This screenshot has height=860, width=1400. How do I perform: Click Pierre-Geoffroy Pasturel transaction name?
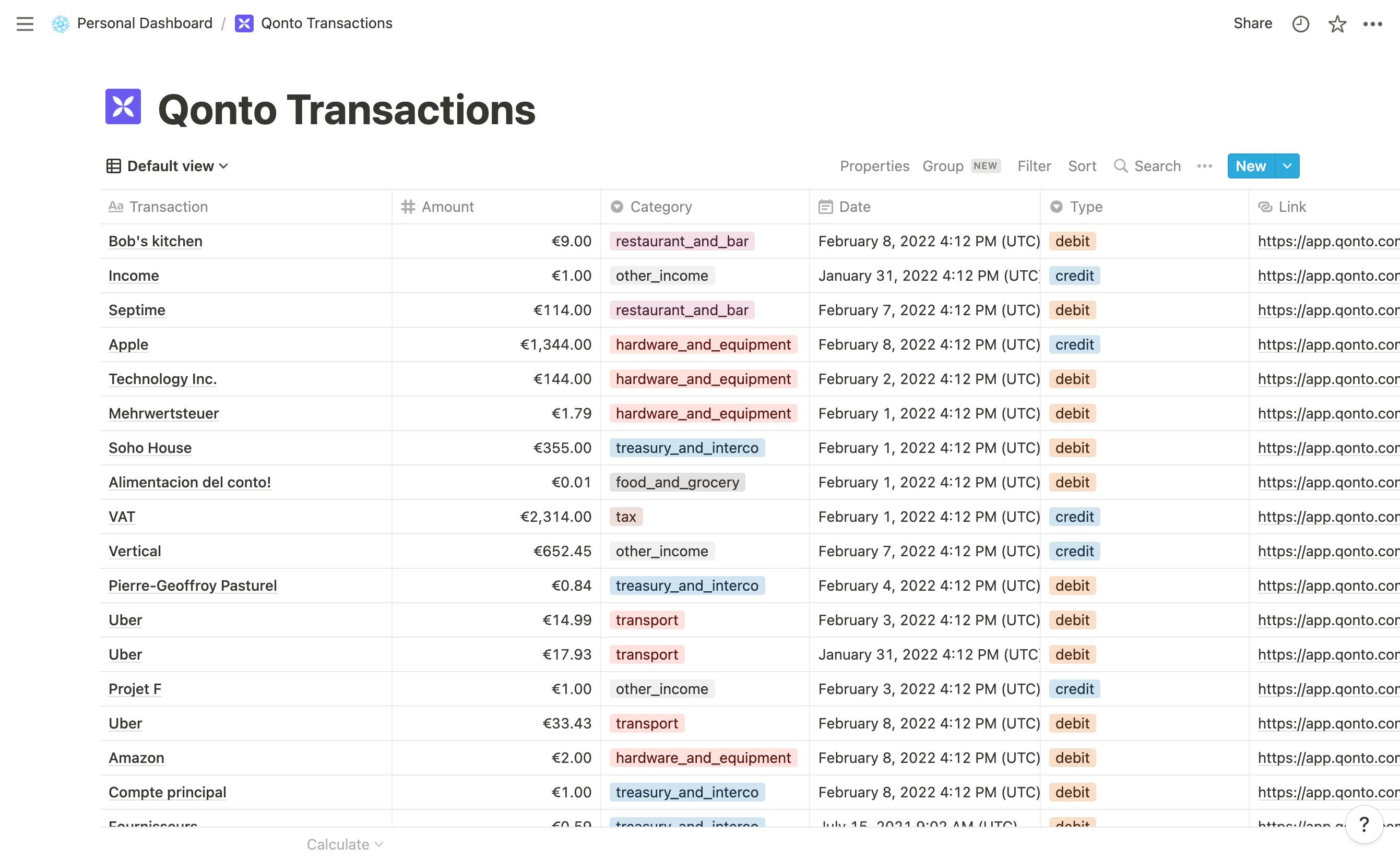pyautogui.click(x=192, y=586)
